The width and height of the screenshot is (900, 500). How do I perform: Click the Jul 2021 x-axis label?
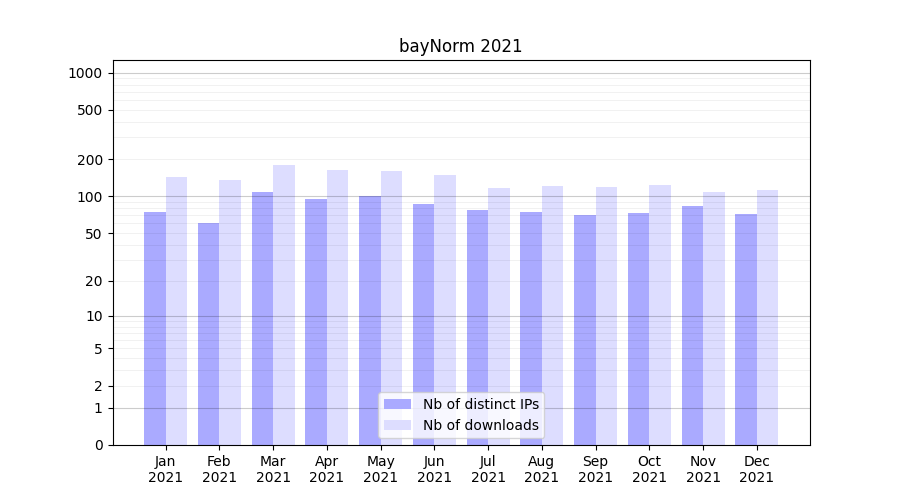tap(488, 469)
